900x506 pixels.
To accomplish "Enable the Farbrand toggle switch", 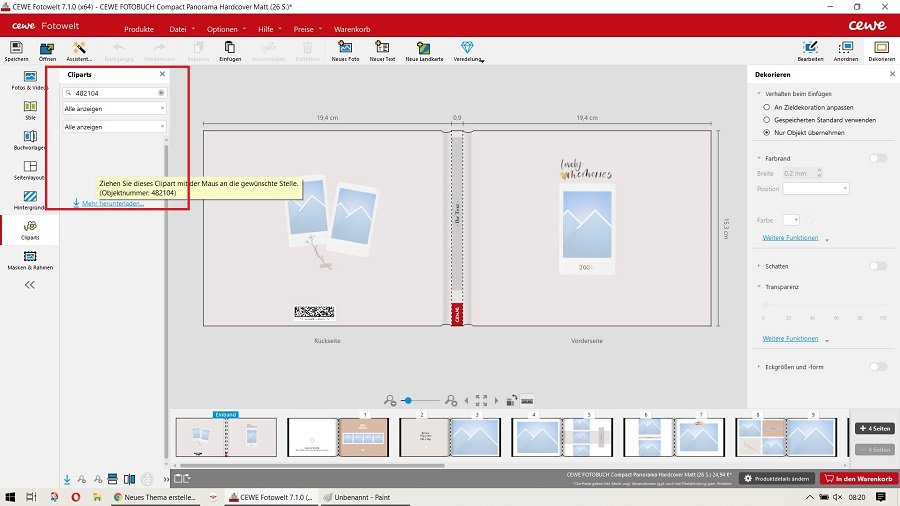I will 878,158.
